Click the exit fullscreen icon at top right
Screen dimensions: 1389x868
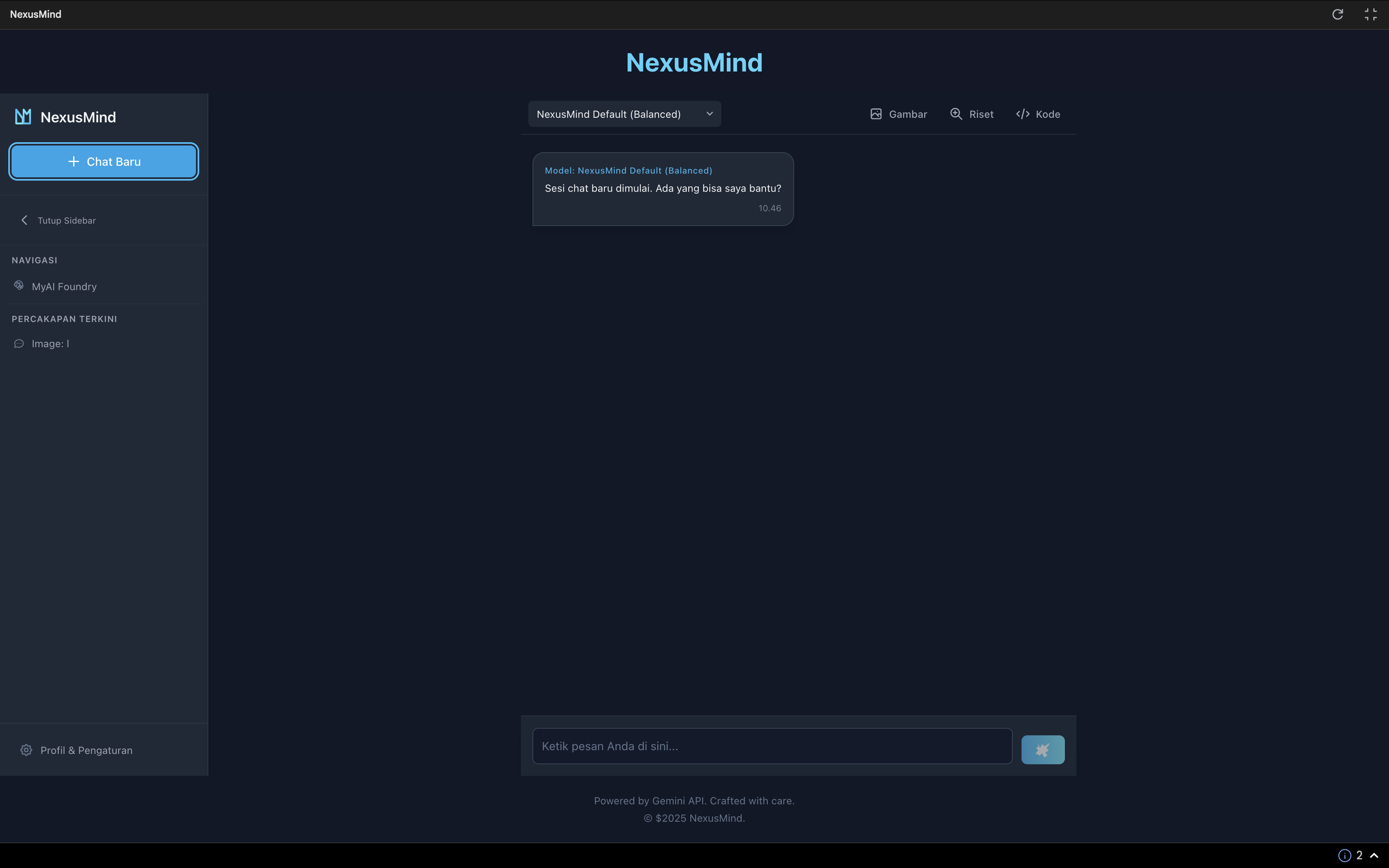click(x=1371, y=14)
